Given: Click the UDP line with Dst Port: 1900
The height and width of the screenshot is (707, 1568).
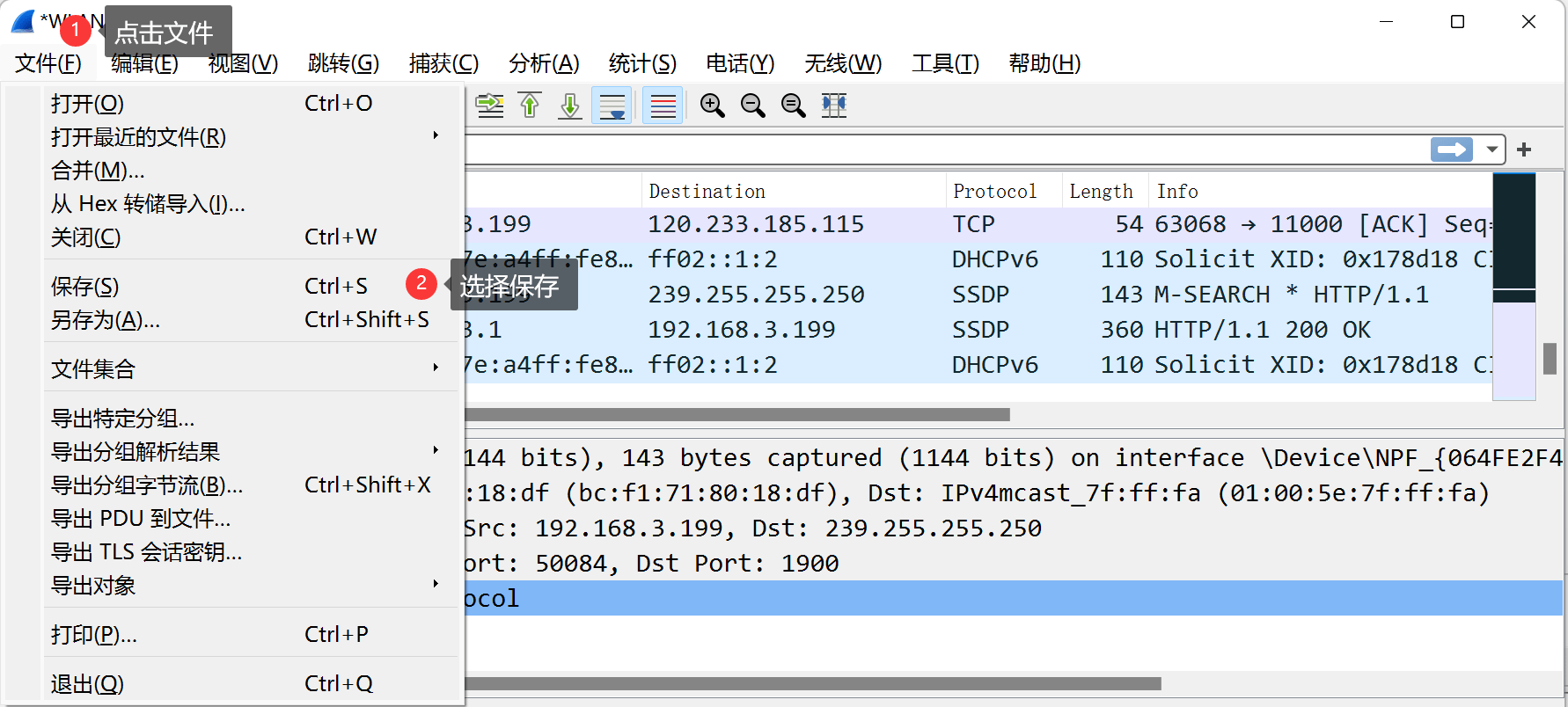Looking at the screenshot, I should coord(1015,564).
